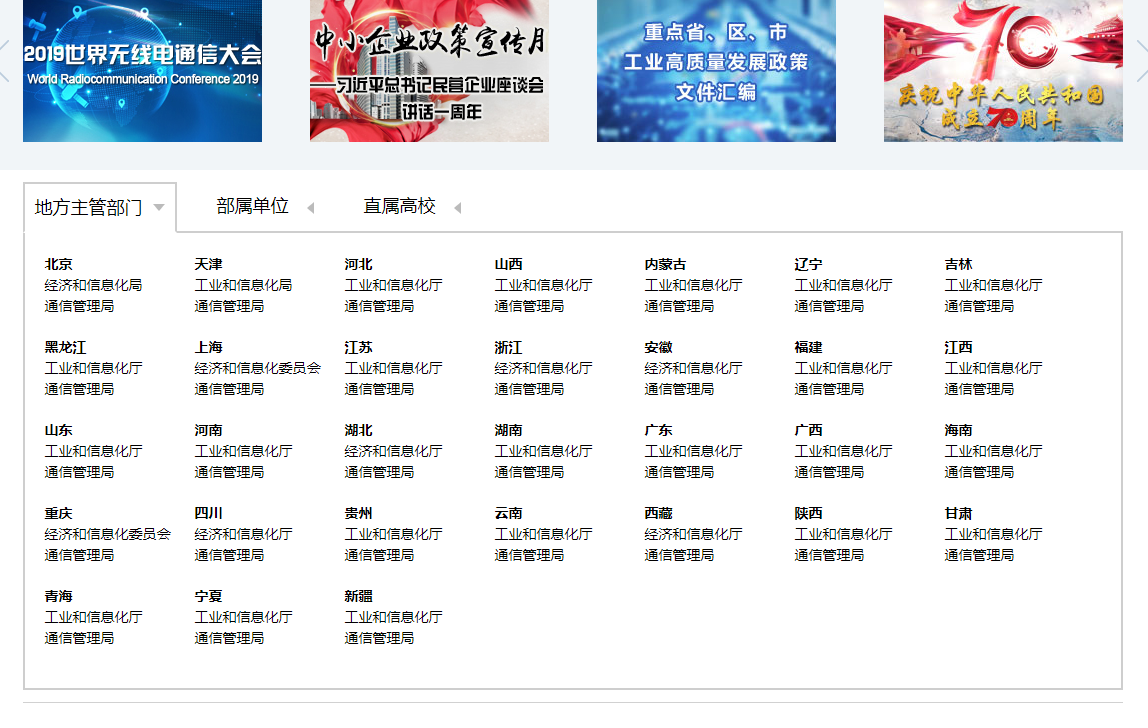The height and width of the screenshot is (728, 1148).
Task: Open 广东 工业和信息化厅 link
Action: tap(693, 451)
